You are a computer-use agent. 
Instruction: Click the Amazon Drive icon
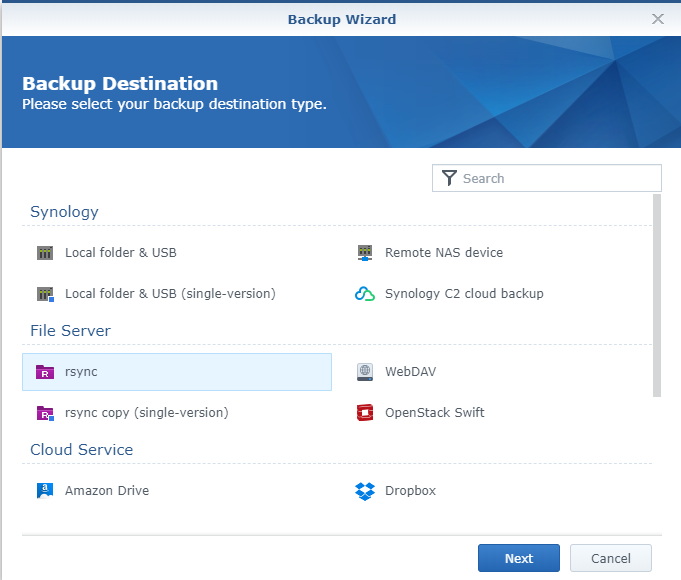(x=45, y=491)
